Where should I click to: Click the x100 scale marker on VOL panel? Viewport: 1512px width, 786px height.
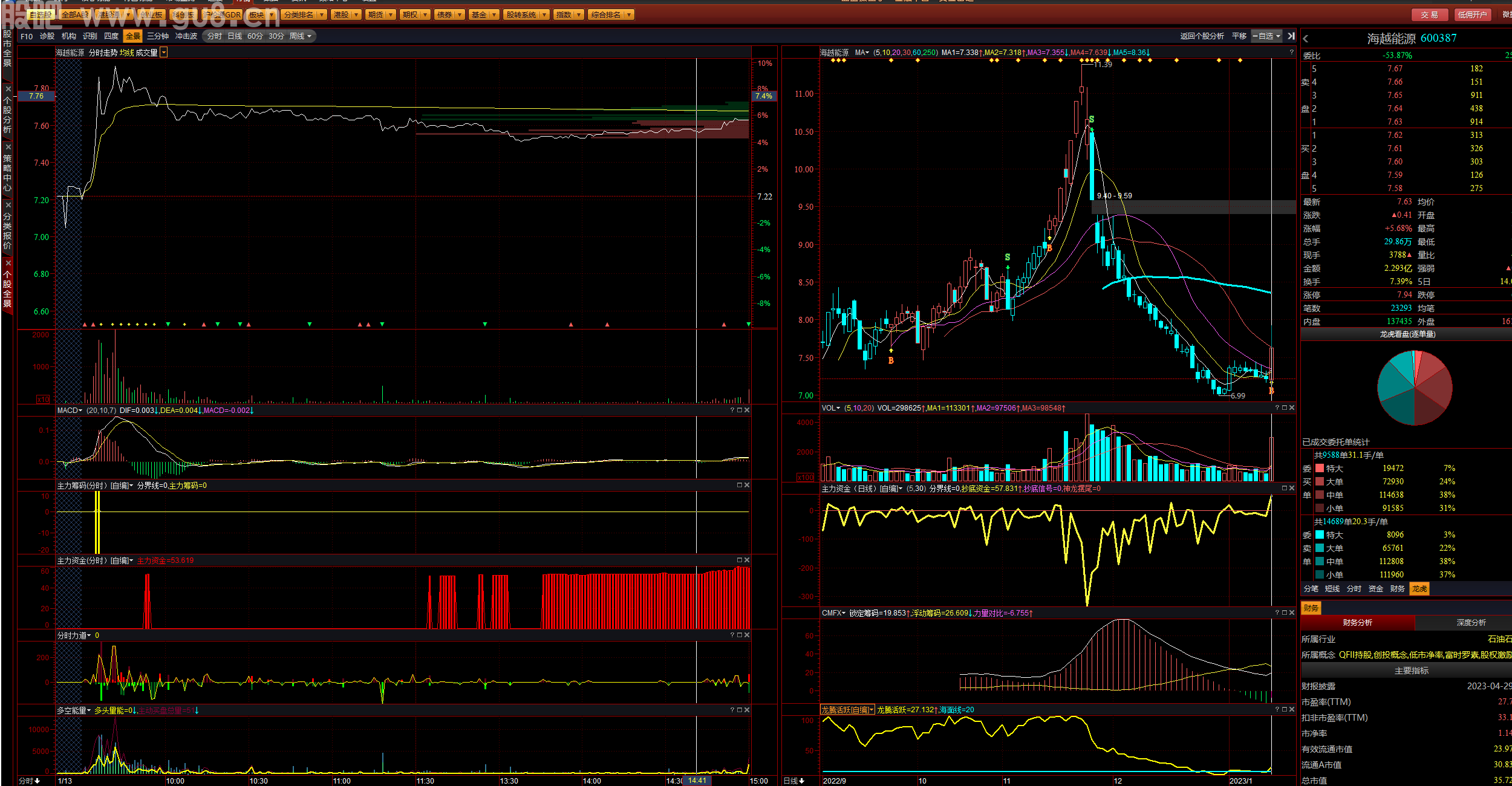tap(806, 477)
